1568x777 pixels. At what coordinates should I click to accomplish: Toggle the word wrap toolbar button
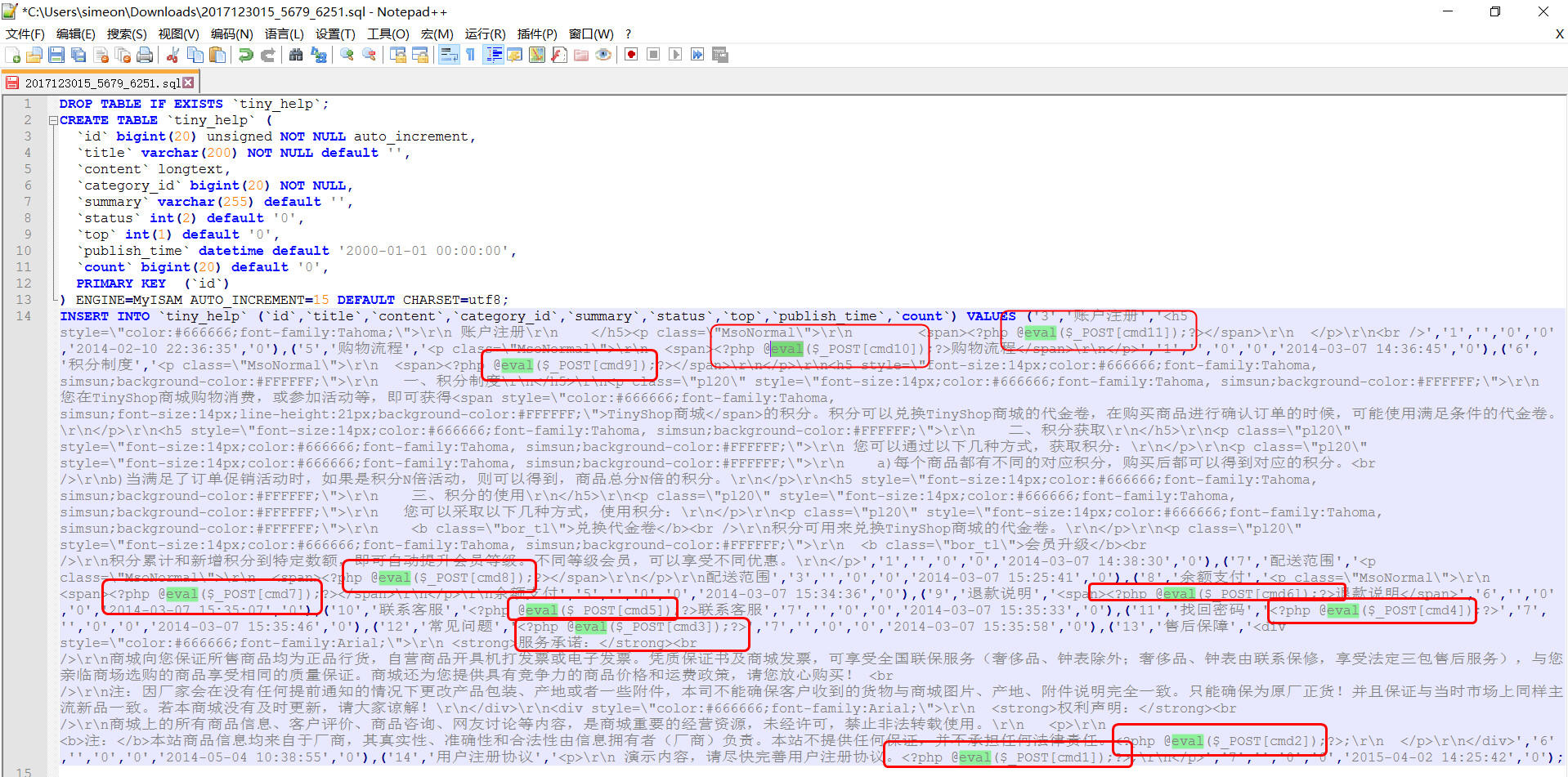coord(449,55)
